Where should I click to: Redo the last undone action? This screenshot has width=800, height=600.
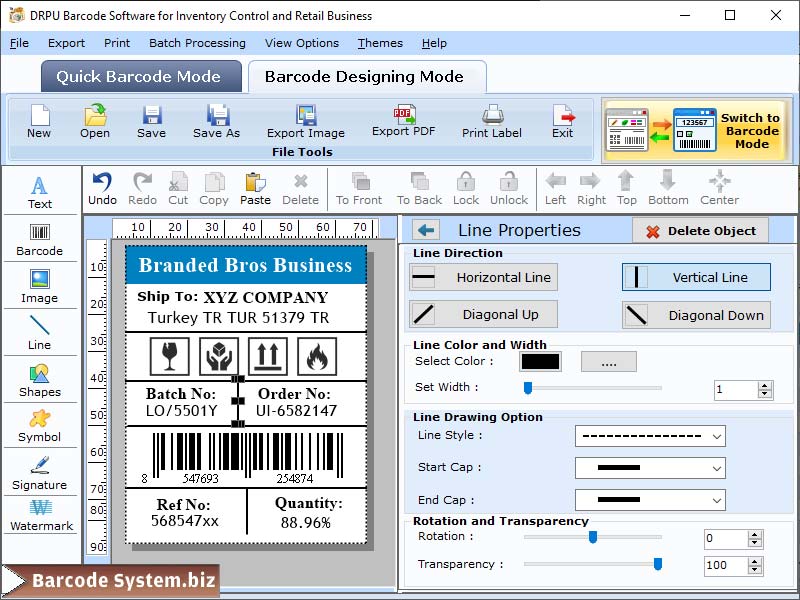[142, 189]
